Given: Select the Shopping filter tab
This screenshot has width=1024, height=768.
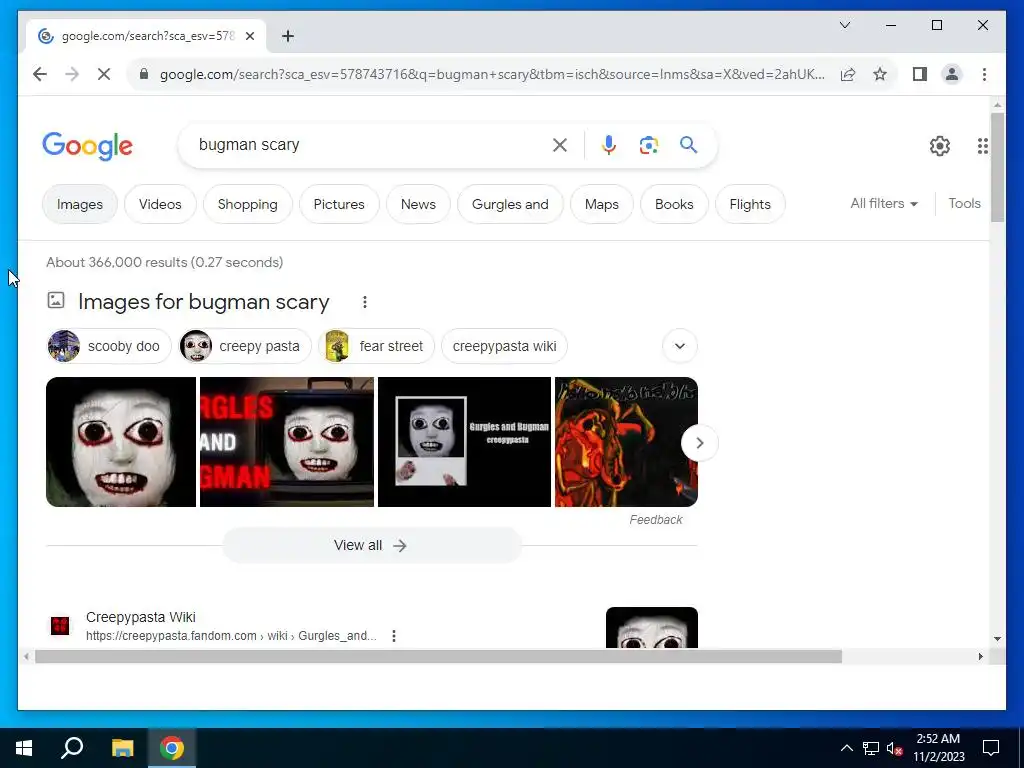Looking at the screenshot, I should (248, 204).
